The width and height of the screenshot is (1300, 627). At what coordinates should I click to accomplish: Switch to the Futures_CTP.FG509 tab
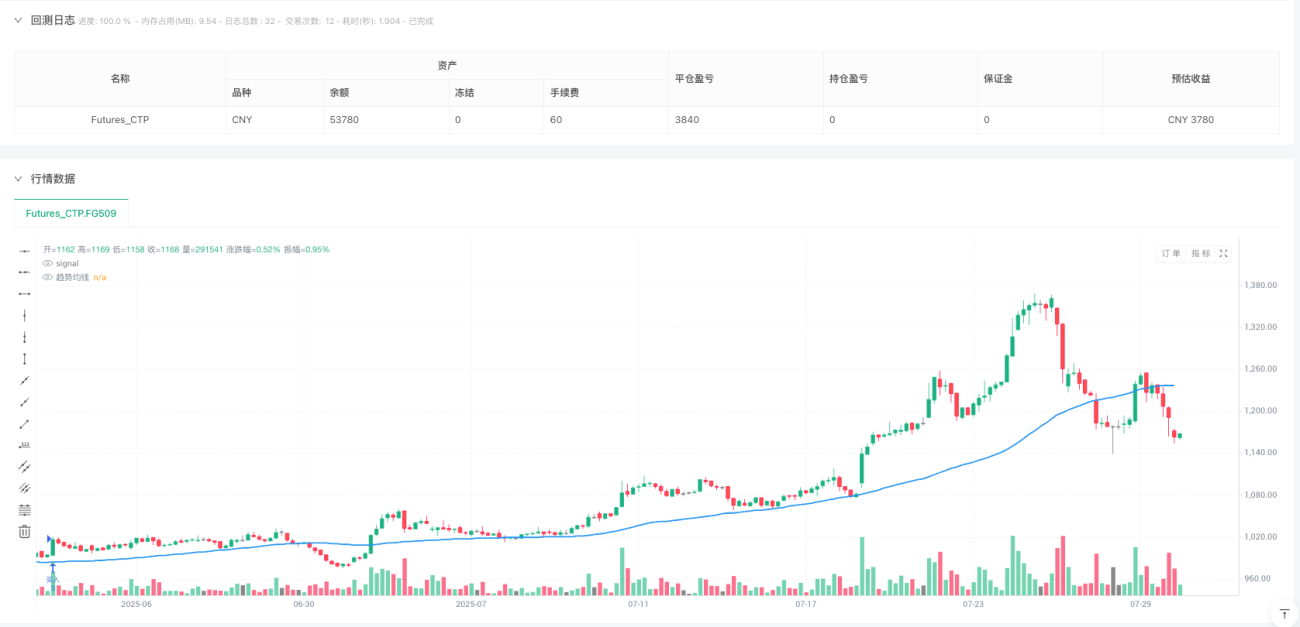click(70, 212)
